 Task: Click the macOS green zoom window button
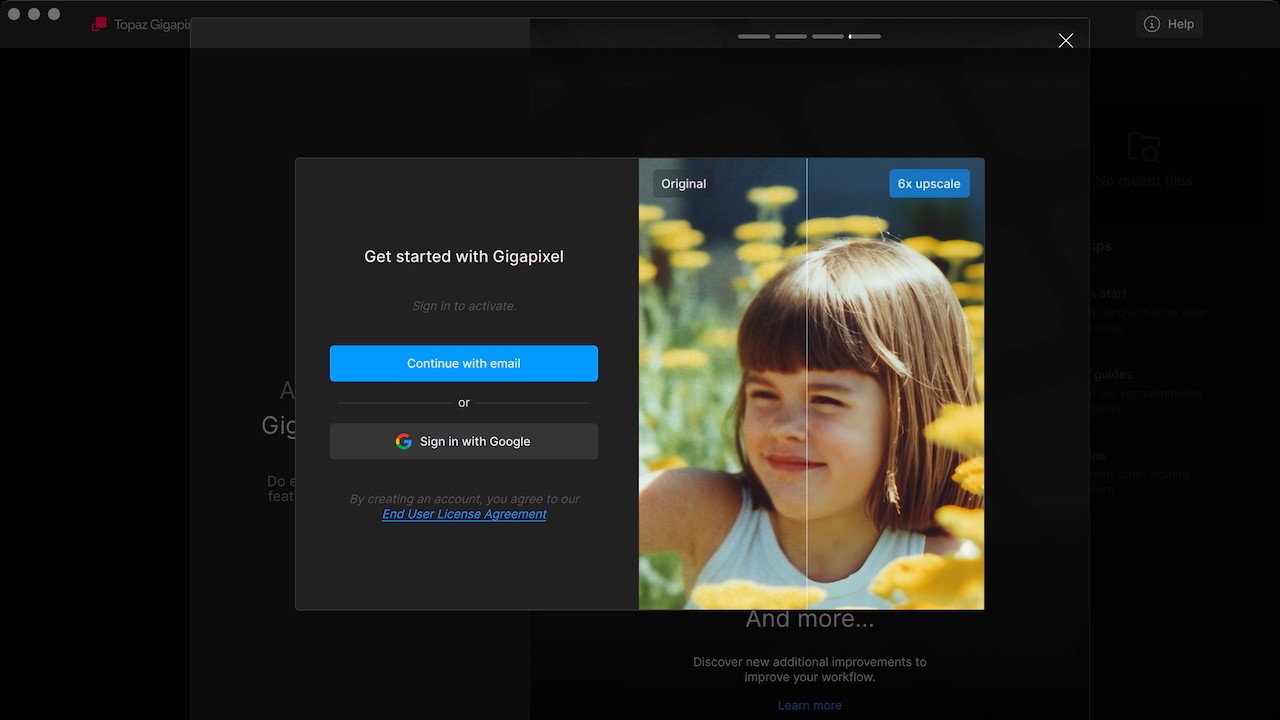[x=54, y=14]
